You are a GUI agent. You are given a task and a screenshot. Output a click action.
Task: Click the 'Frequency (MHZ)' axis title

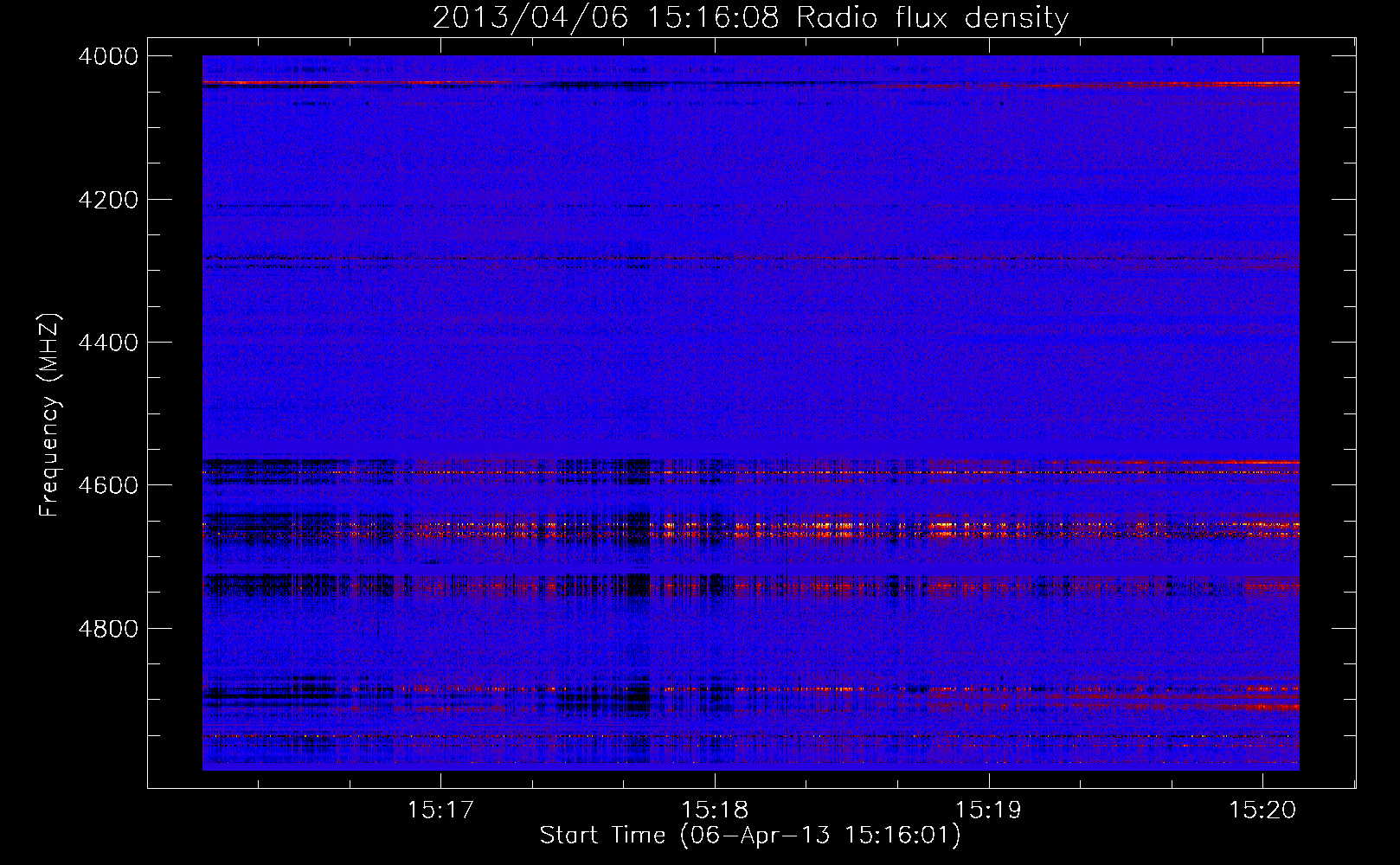[49, 414]
